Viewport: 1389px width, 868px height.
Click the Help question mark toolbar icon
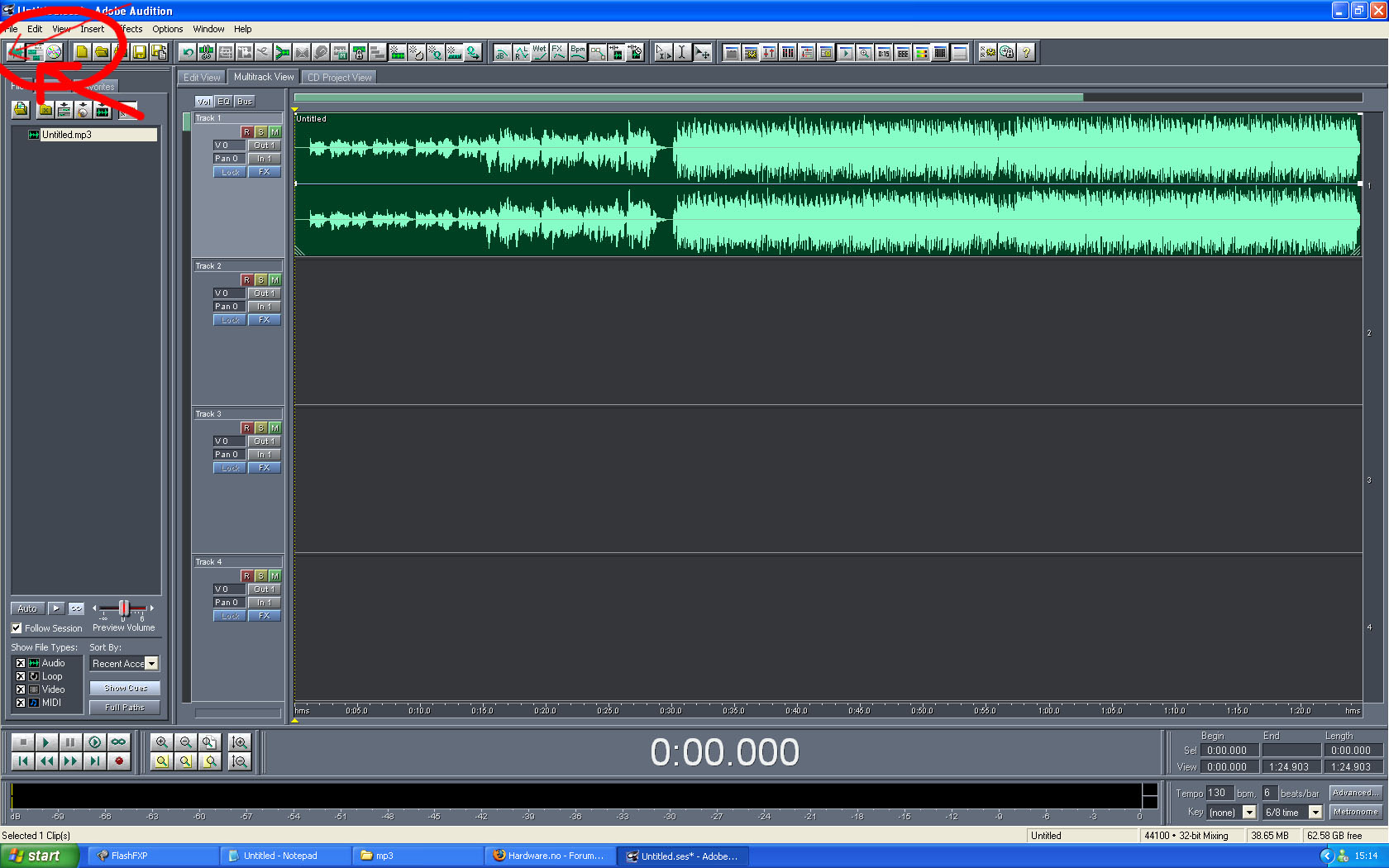1026,52
